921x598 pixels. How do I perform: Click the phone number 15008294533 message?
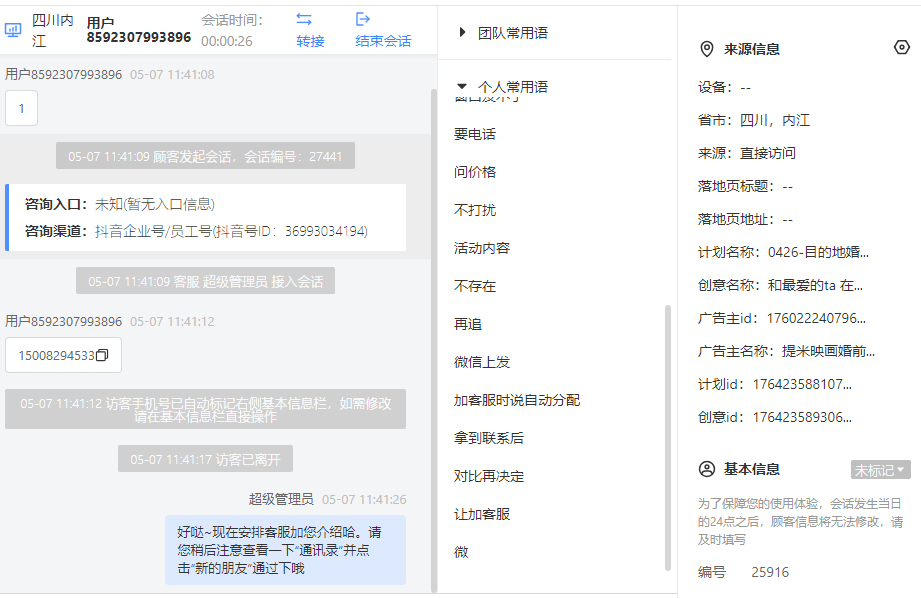pyautogui.click(x=63, y=355)
